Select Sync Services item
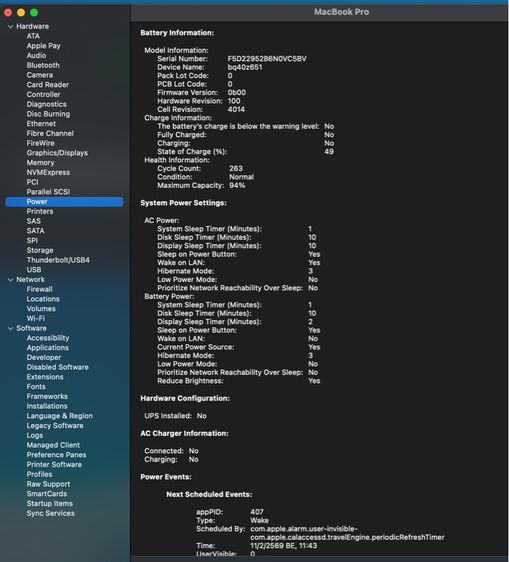The image size is (509, 562). [51, 513]
